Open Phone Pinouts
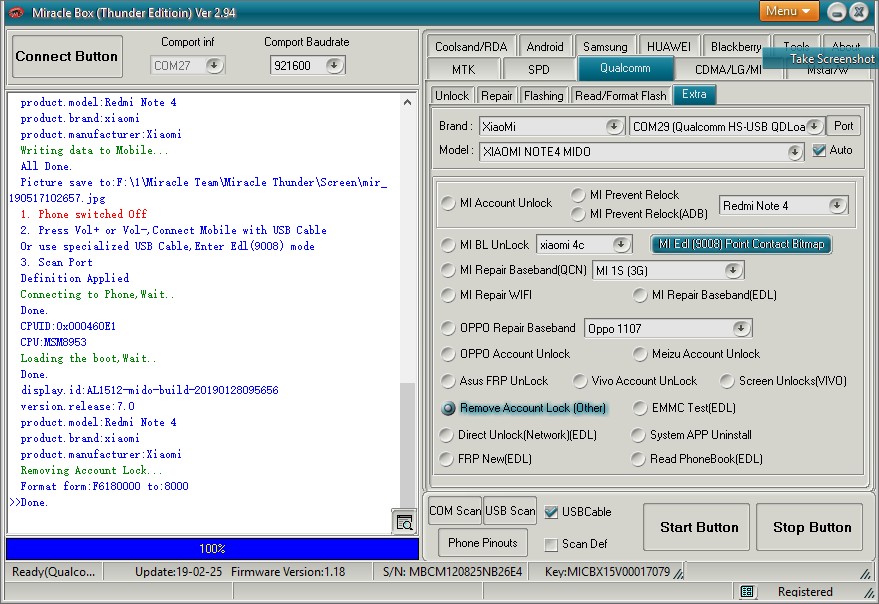Viewport: 879px width, 604px height. click(x=483, y=542)
